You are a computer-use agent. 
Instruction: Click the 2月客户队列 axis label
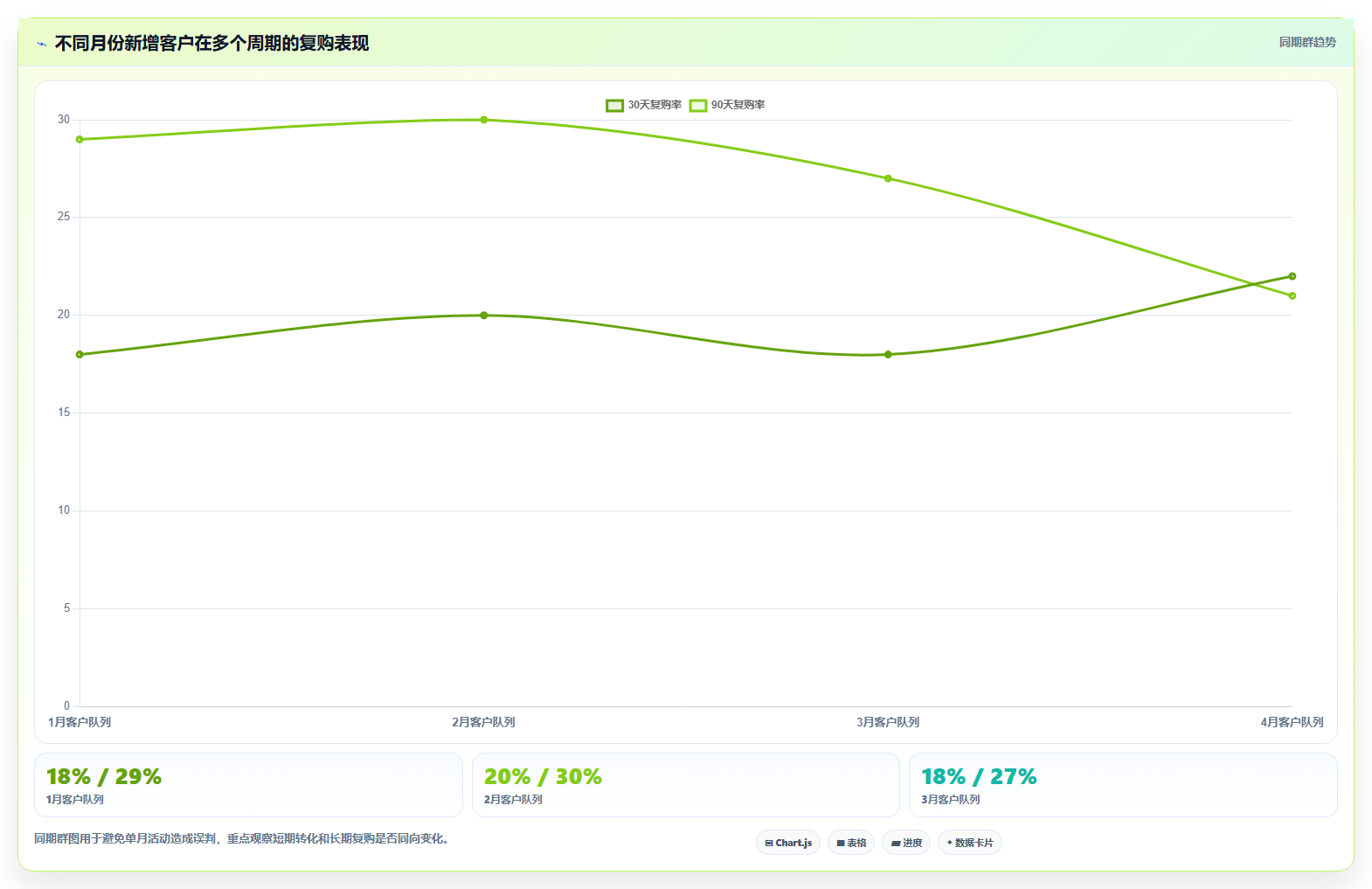pyautogui.click(x=483, y=722)
